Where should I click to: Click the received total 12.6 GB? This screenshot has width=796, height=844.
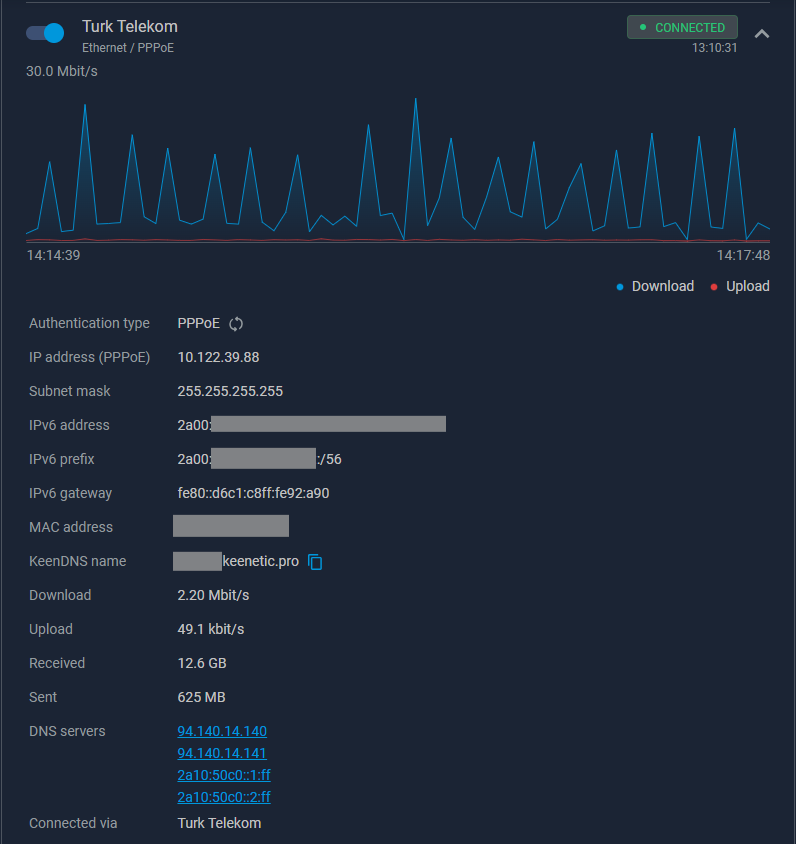pos(202,663)
